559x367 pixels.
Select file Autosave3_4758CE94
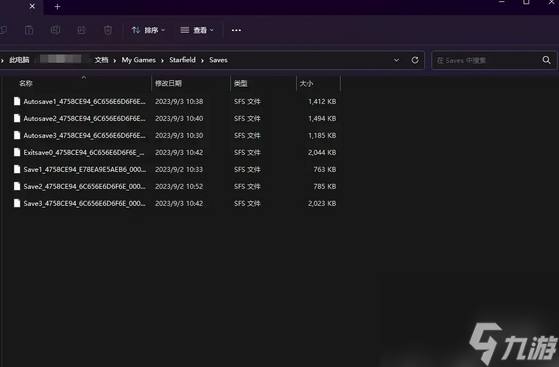pos(84,136)
